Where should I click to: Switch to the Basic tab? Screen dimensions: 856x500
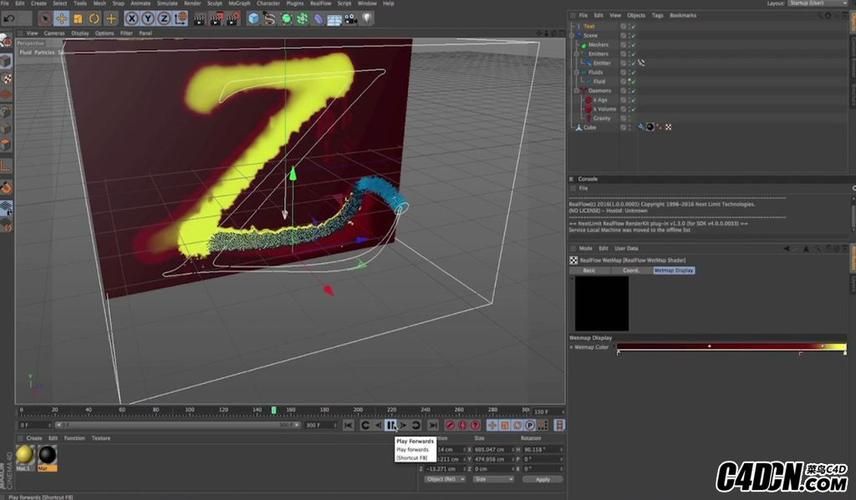pos(589,271)
